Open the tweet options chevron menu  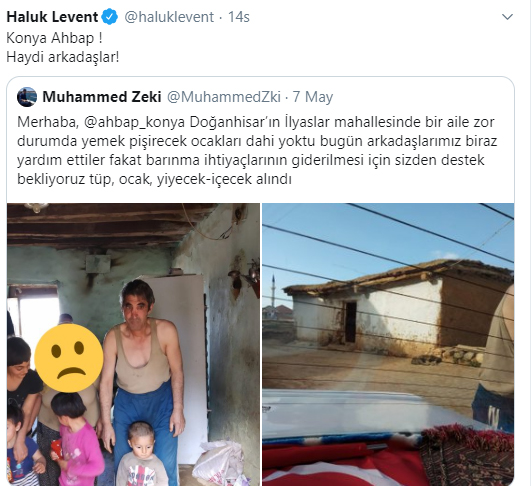(x=507, y=17)
